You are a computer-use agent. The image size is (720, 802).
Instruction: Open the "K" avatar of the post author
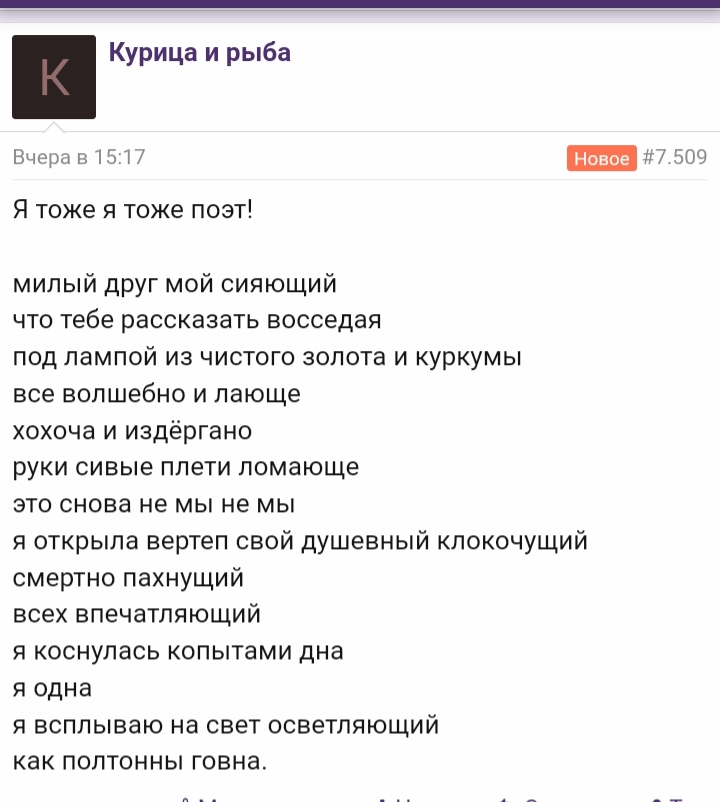[x=54, y=77]
